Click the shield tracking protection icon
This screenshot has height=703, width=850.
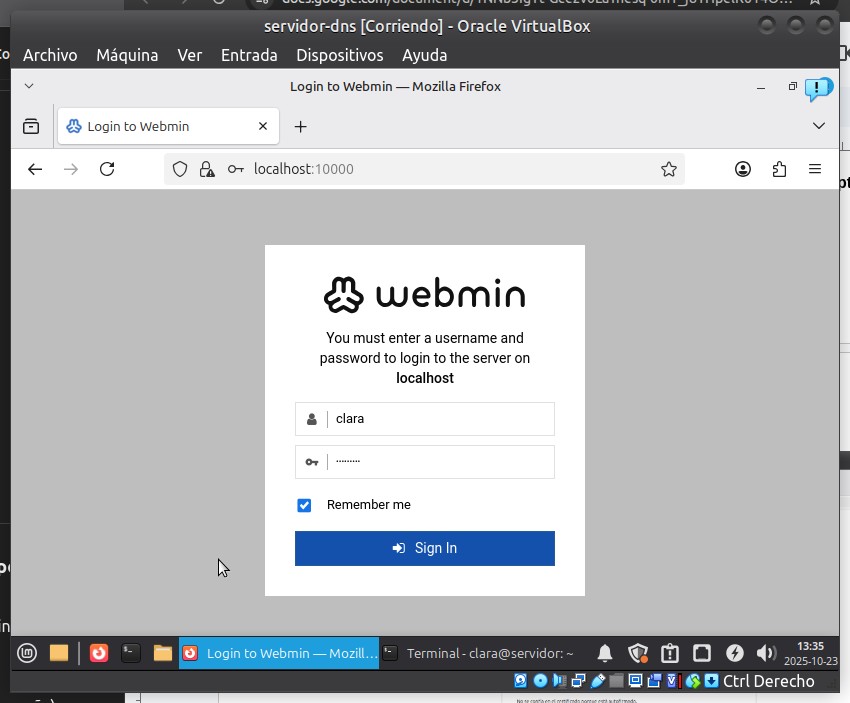tap(180, 170)
